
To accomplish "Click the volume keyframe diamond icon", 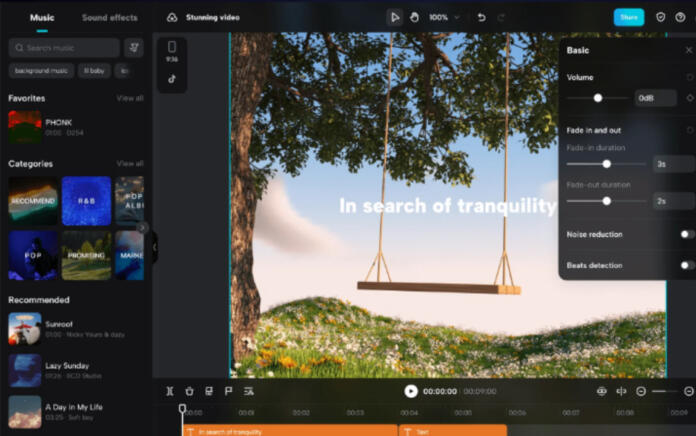I will pyautogui.click(x=690, y=98).
